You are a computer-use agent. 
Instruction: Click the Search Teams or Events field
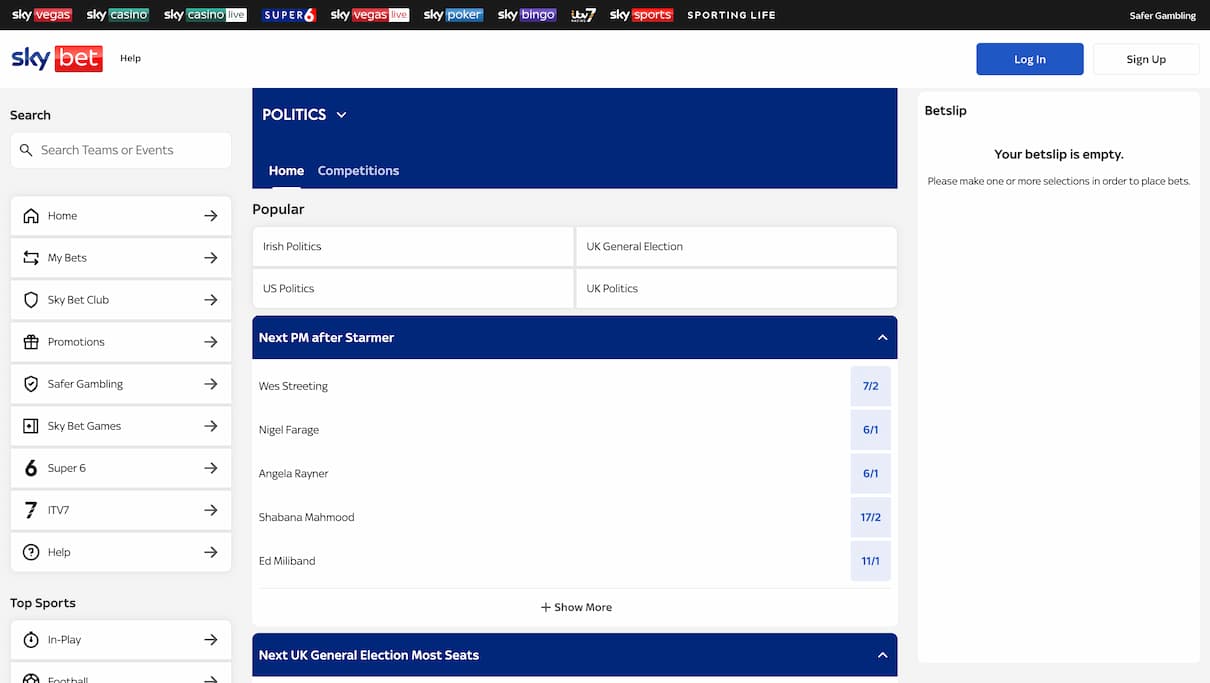[x=120, y=150]
